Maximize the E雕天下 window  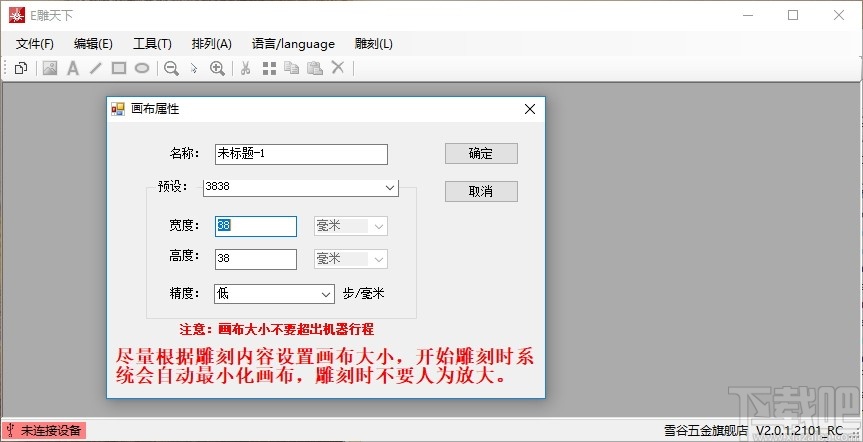pos(793,15)
